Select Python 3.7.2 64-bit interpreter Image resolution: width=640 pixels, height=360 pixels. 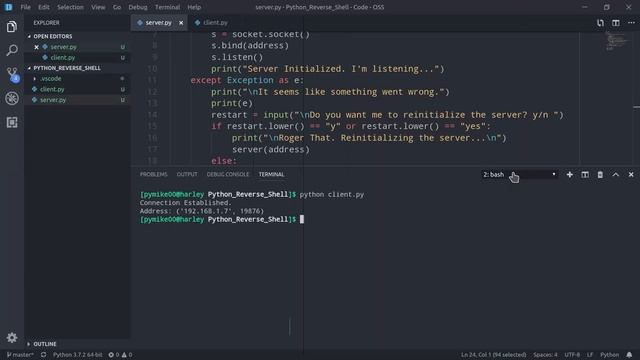click(78, 355)
